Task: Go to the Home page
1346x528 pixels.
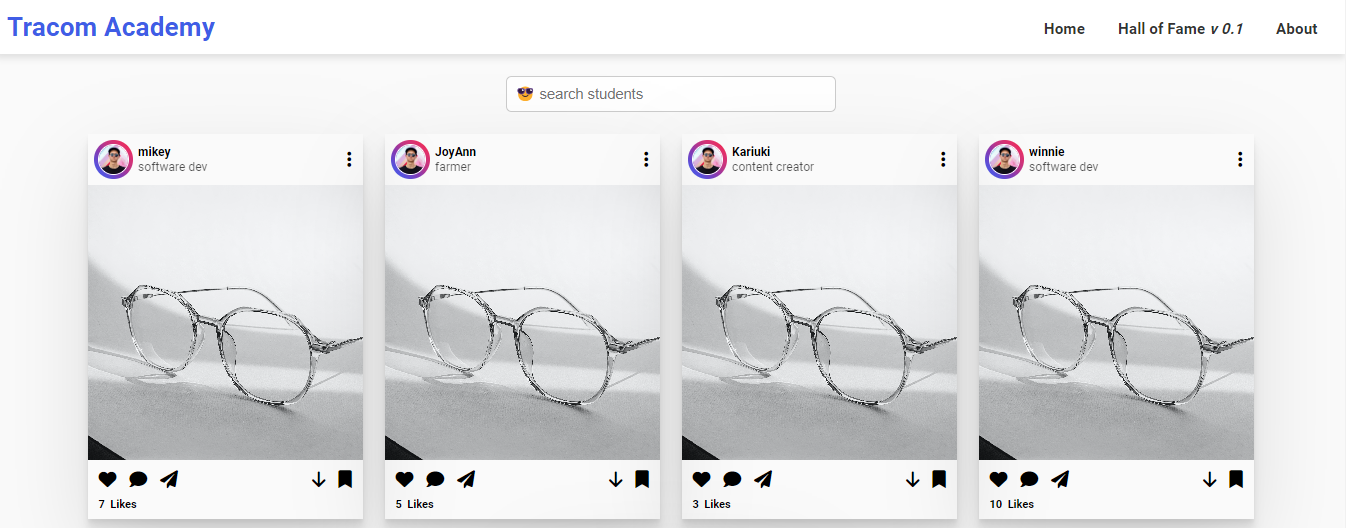Action: (x=1064, y=29)
